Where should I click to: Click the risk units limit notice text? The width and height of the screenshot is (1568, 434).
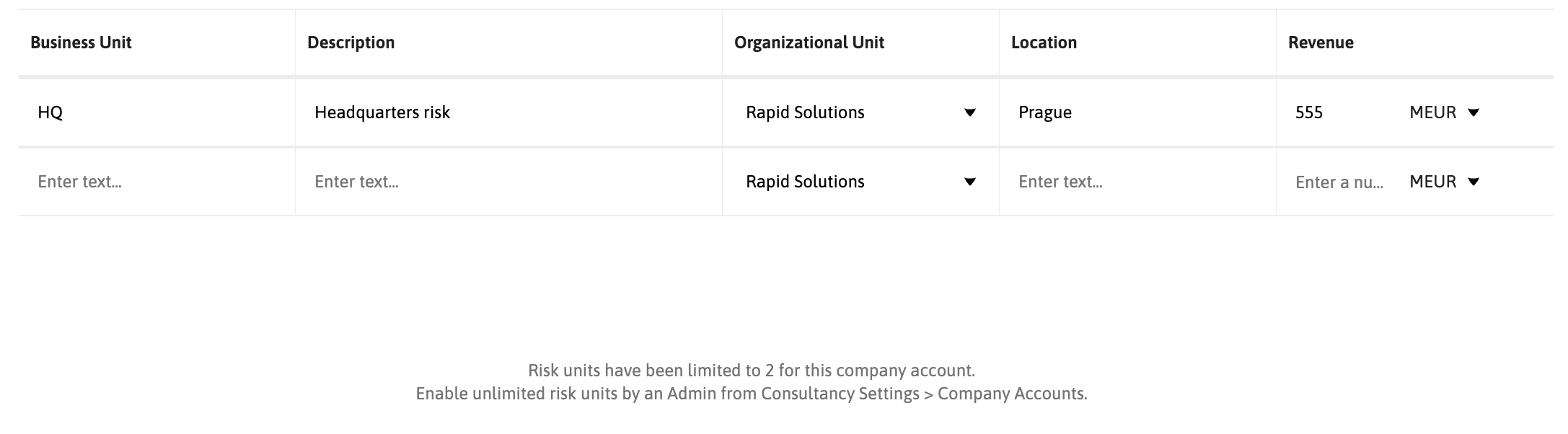(x=751, y=371)
